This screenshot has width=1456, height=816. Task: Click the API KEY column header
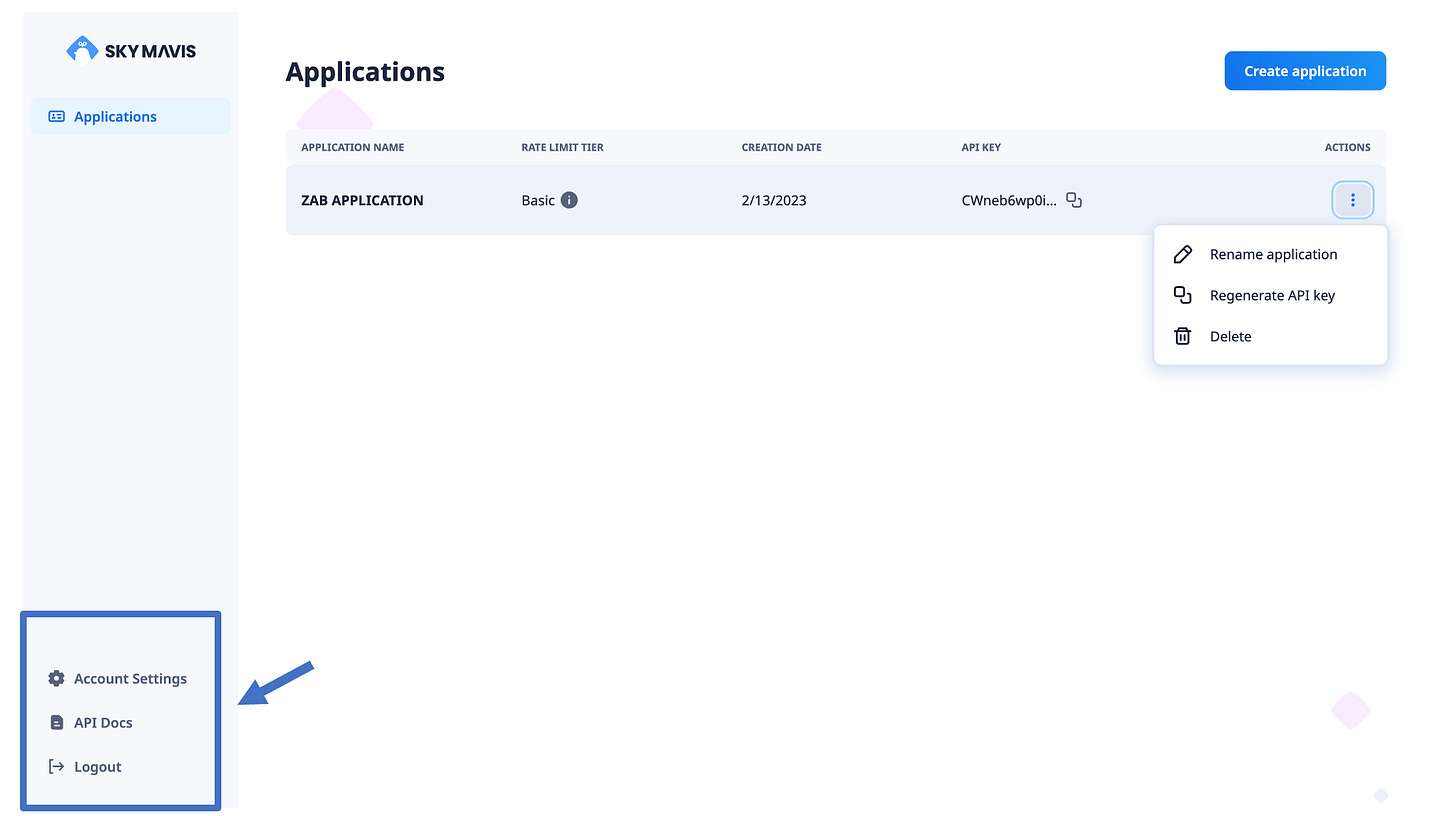981,147
